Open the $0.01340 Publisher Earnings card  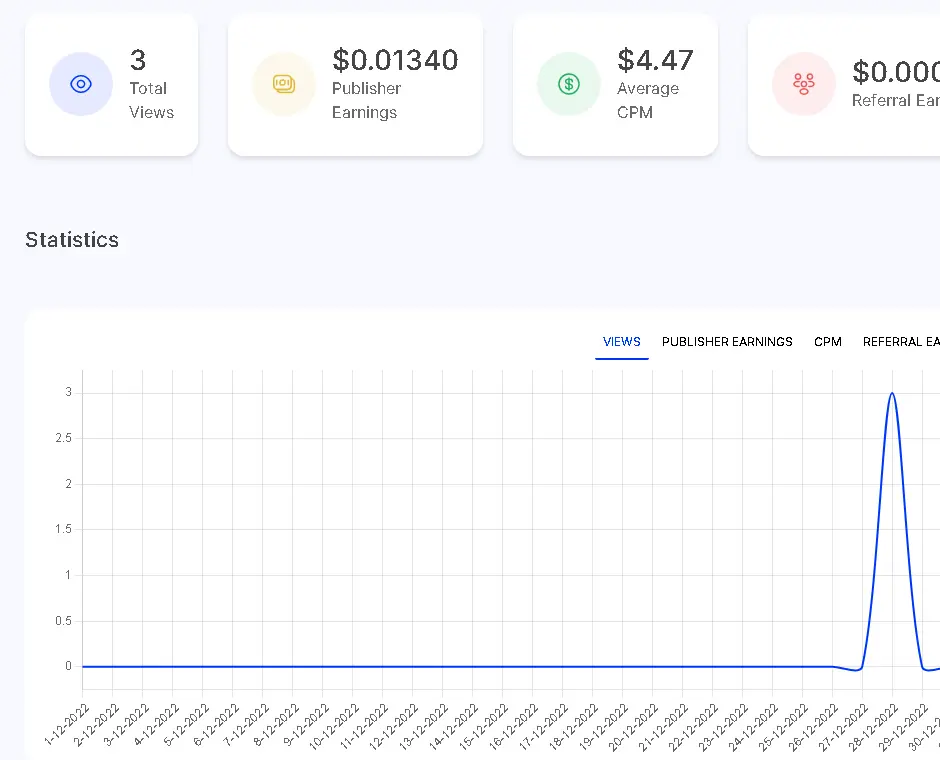click(355, 85)
